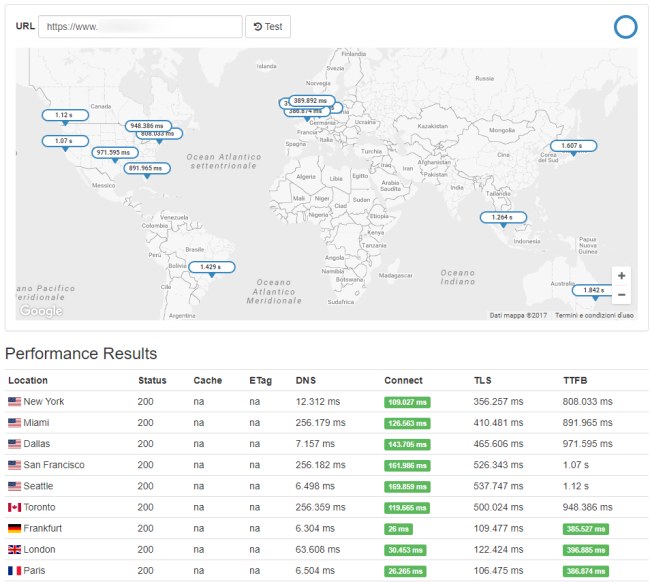650x582 pixels.
Task: Click the 1.842 s map marker
Action: coord(594,290)
